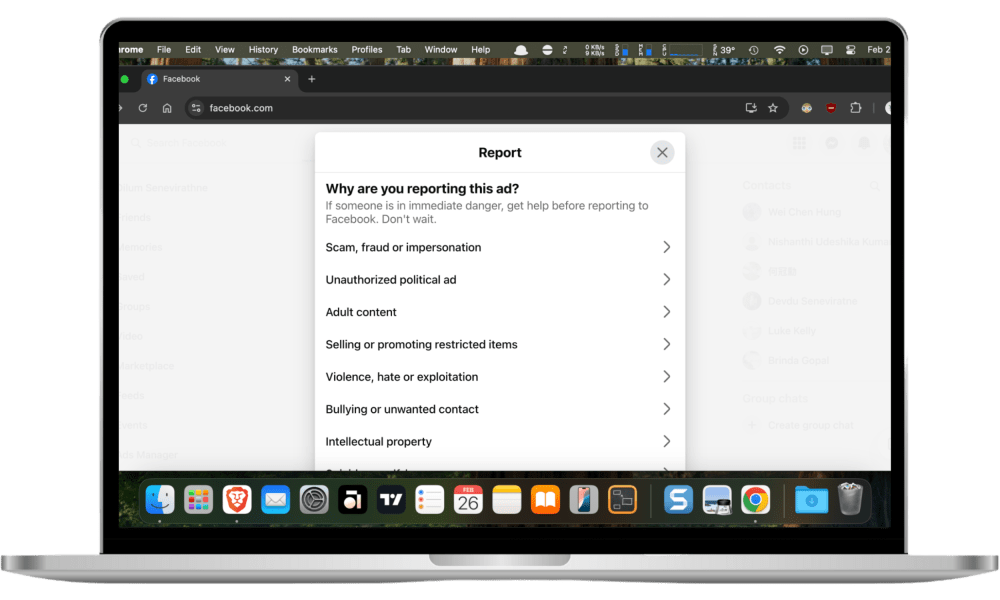Open the Bookmarks menu
Viewport: 1000px width, 600px height.
coord(314,50)
